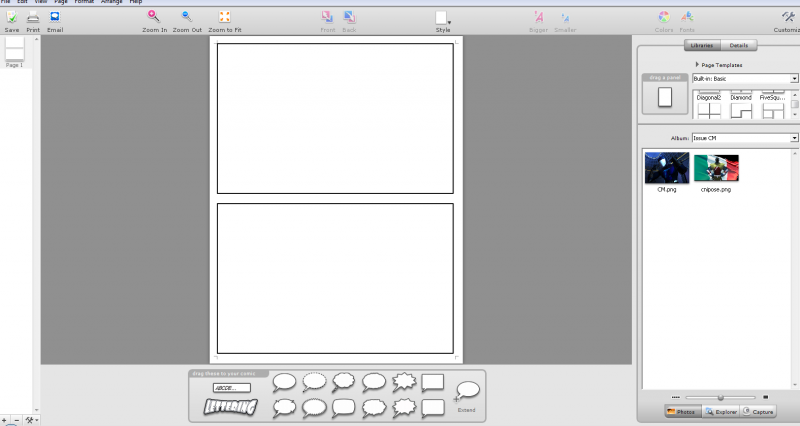Switch to the Details tab
Viewport: 800px width, 426px height.
pyautogui.click(x=739, y=45)
